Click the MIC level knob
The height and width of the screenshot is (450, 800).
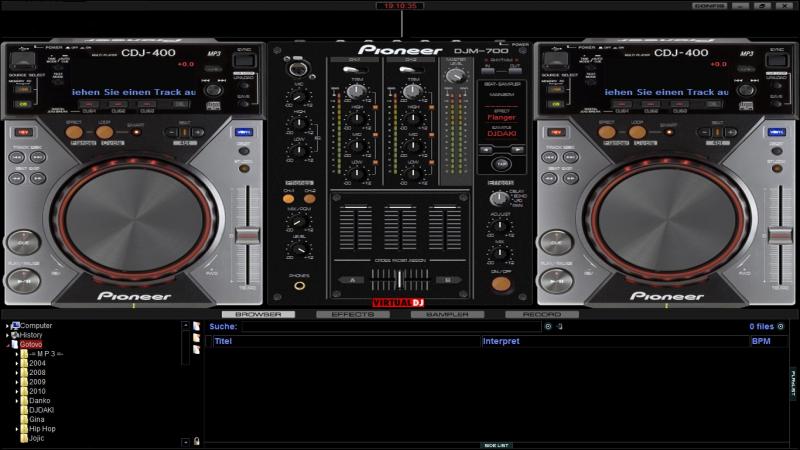(298, 96)
